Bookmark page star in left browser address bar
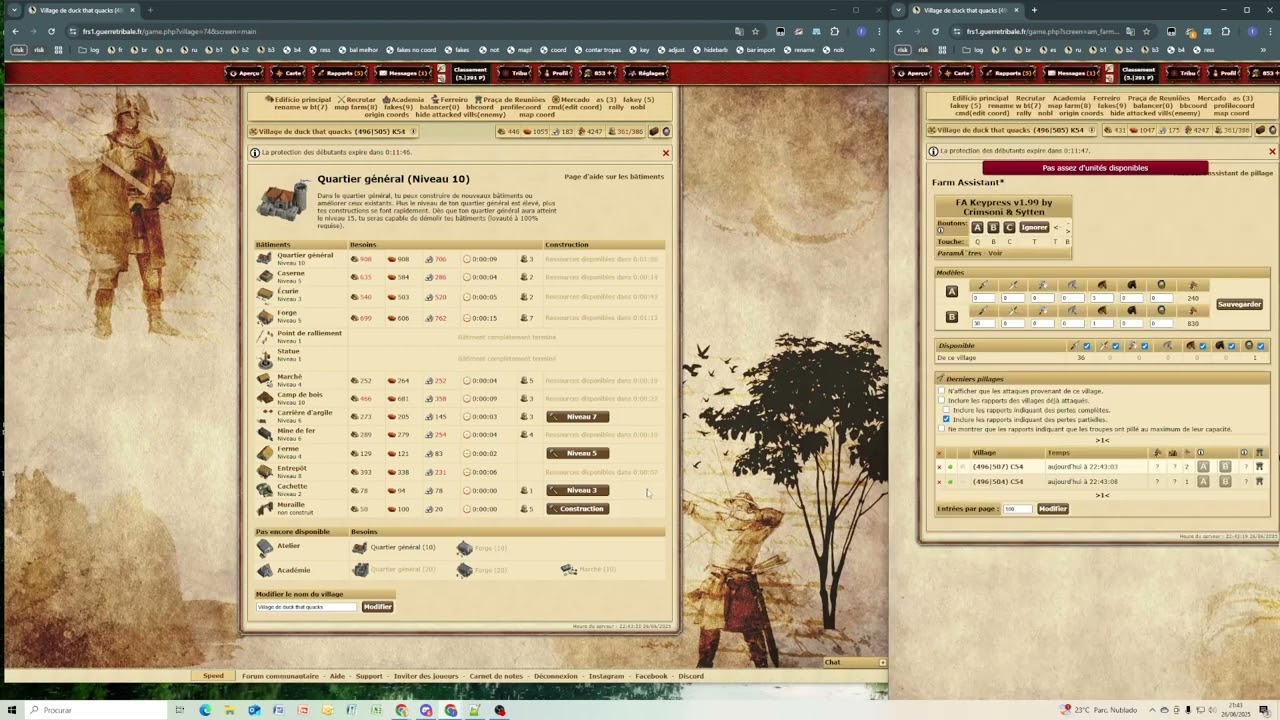The image size is (1280, 720). point(755,31)
